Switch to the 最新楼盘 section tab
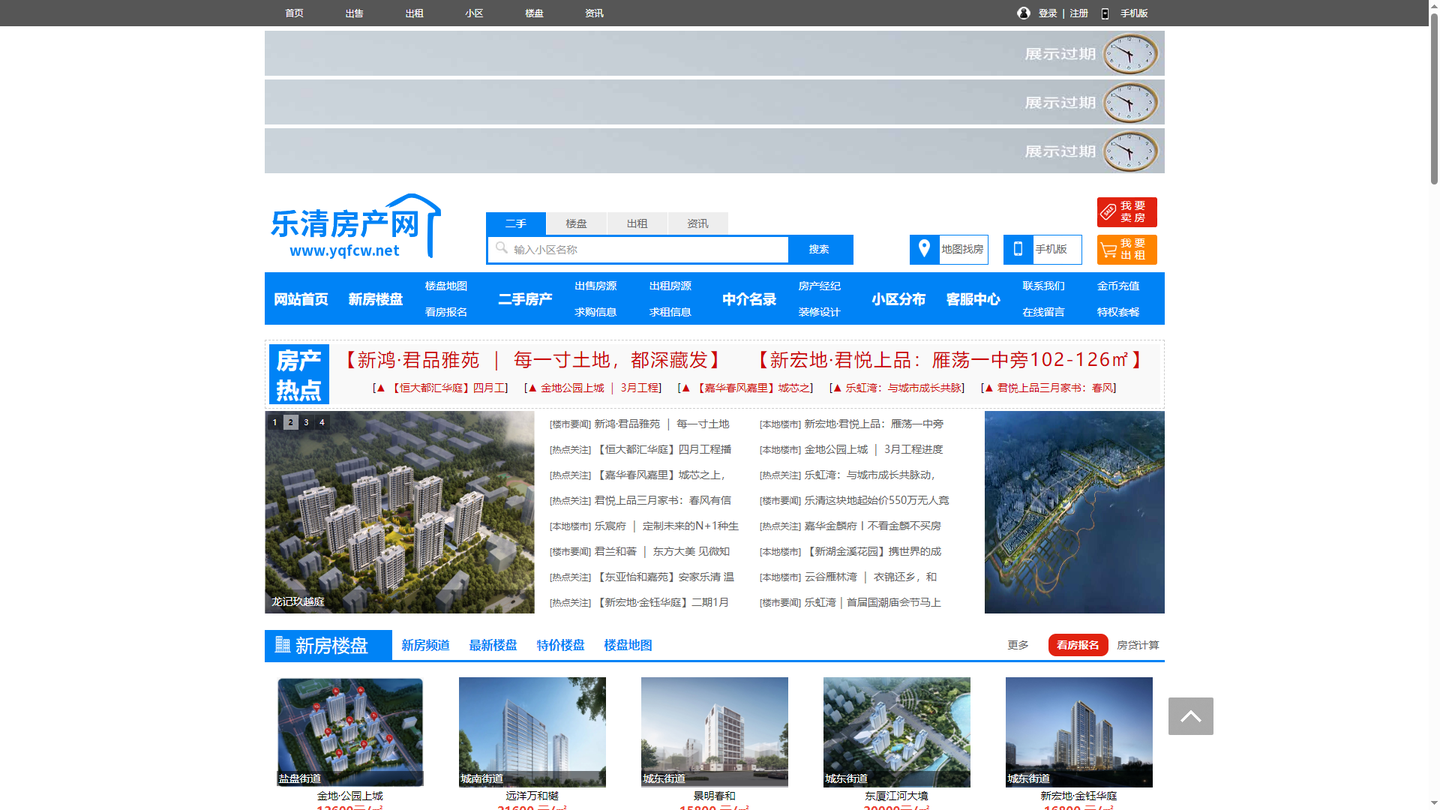 [x=493, y=646]
